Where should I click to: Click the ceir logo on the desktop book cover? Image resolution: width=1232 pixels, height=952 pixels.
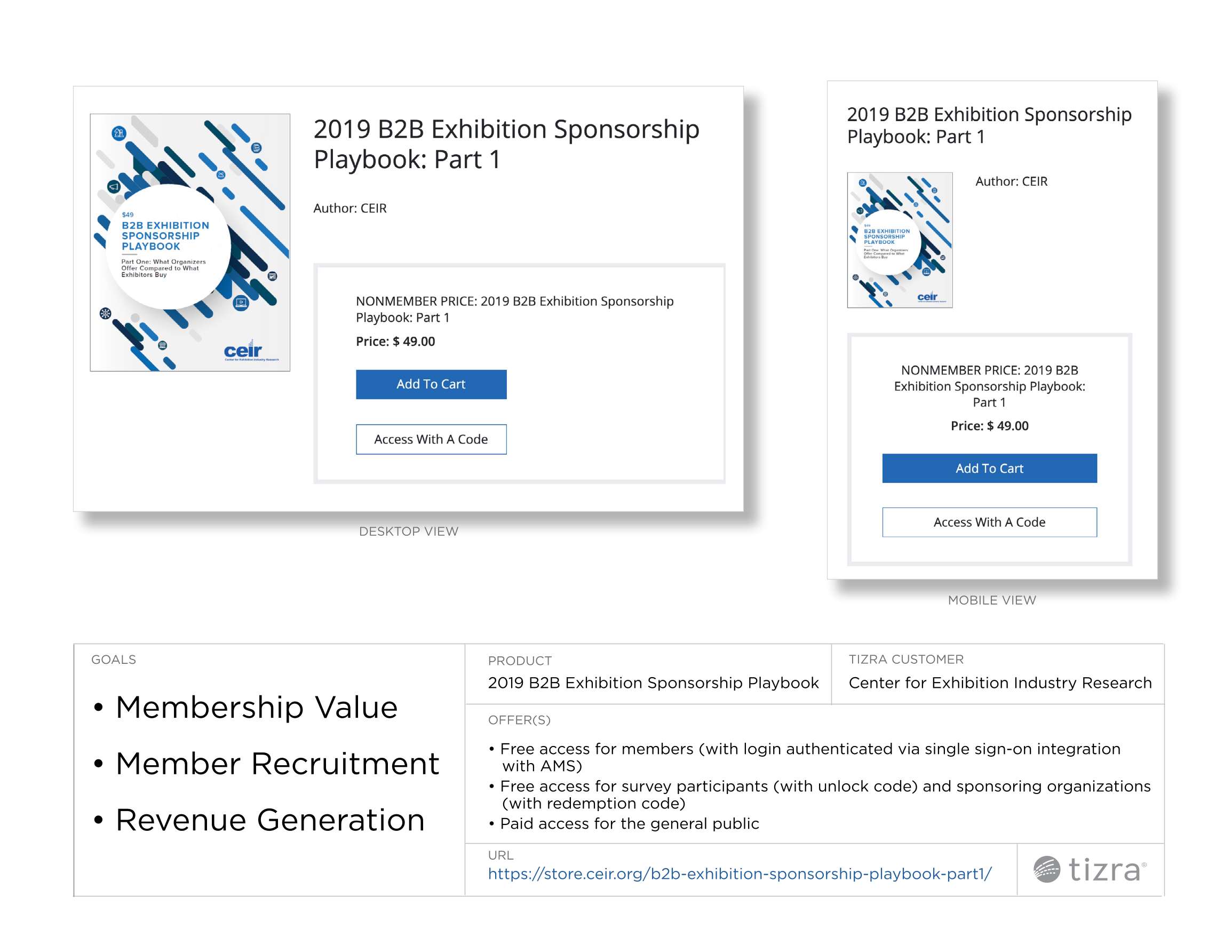[244, 351]
